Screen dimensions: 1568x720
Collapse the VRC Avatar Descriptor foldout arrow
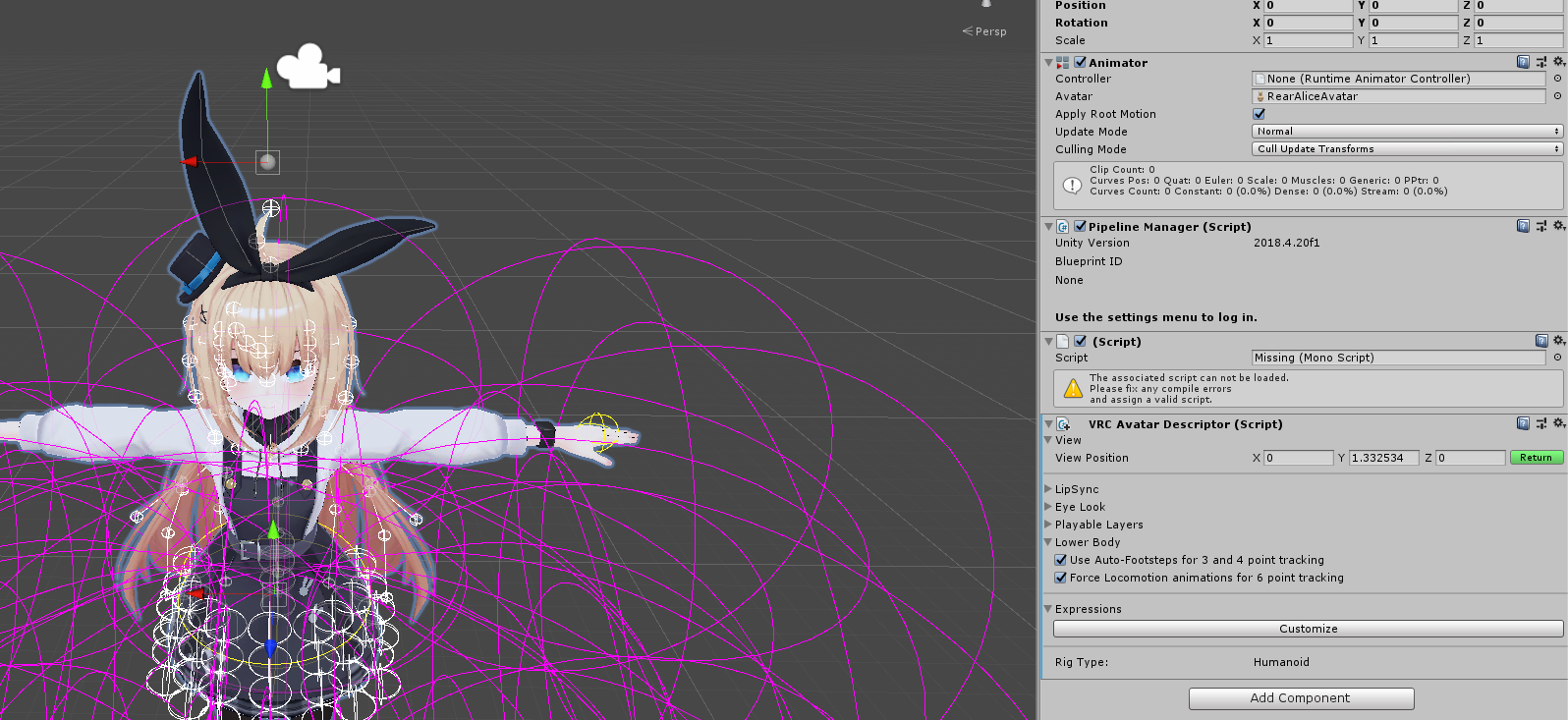click(x=1048, y=424)
